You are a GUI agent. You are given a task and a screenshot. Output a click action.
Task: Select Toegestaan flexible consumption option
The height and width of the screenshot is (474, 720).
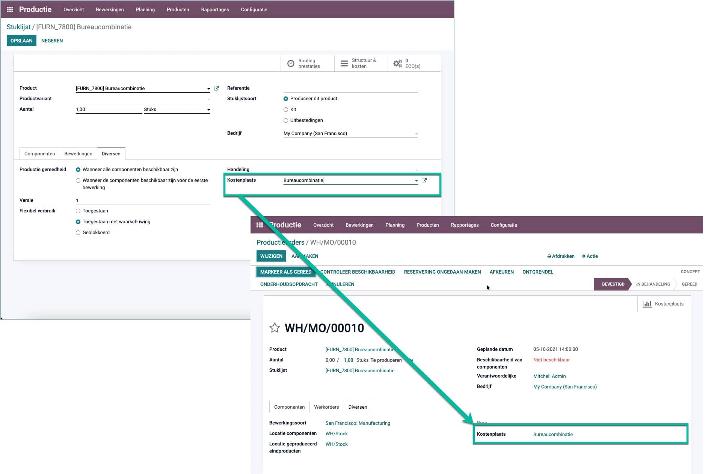coord(78,211)
